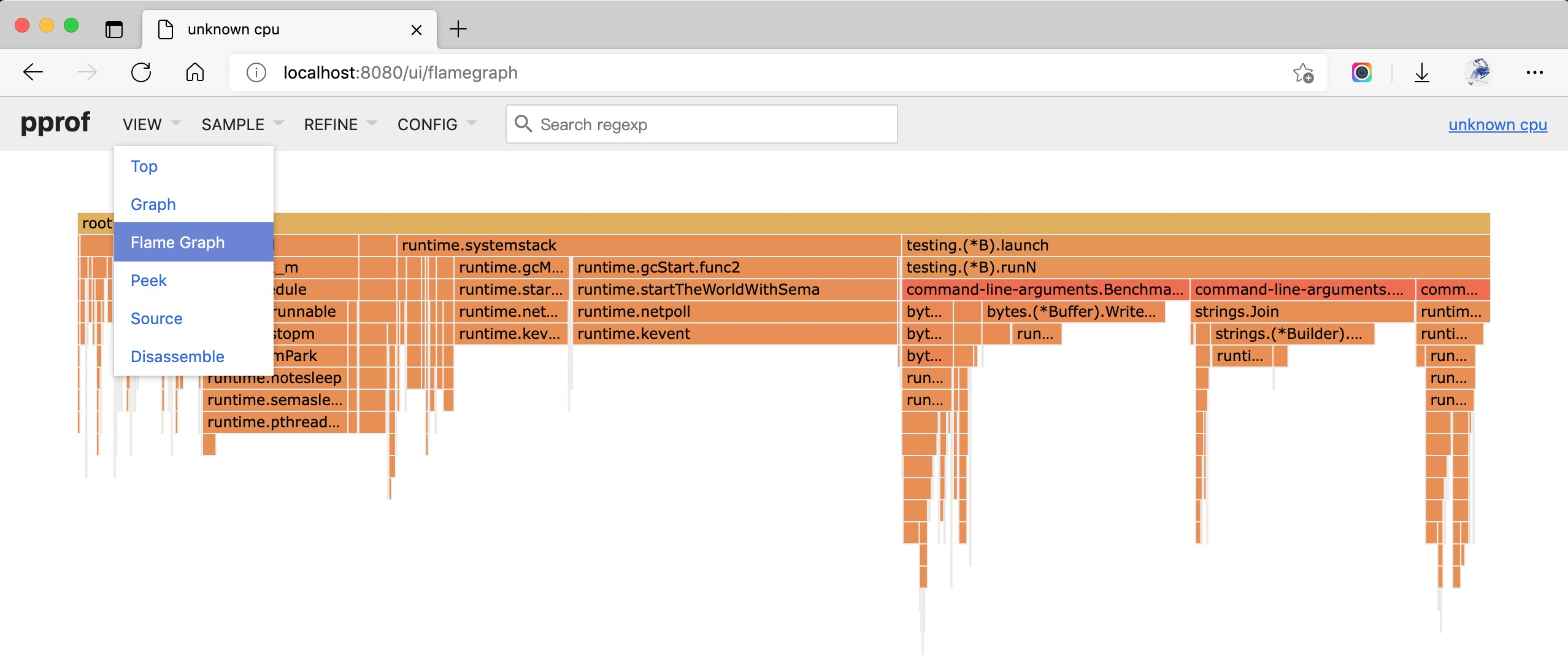
Task: Open the downloads icon
Action: pyautogui.click(x=1421, y=72)
